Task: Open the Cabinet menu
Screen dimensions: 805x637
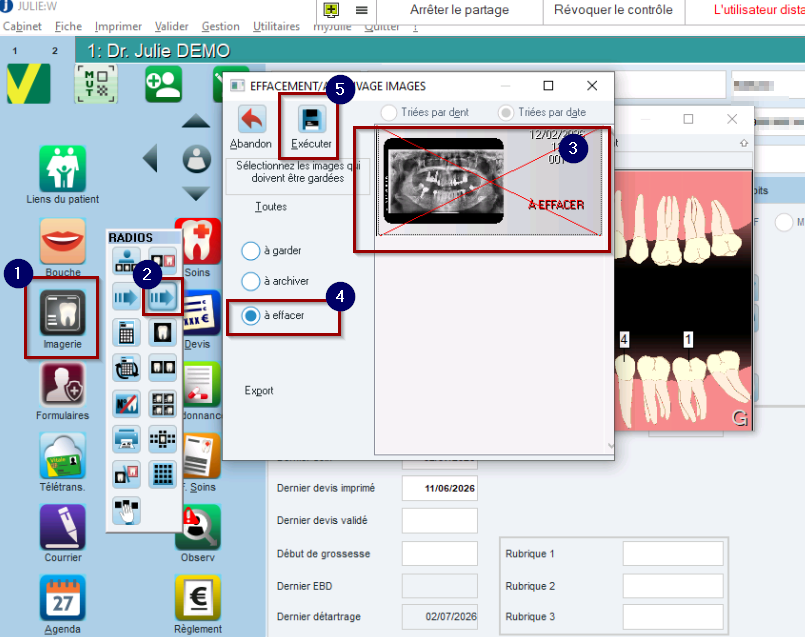Action: pyautogui.click(x=22, y=26)
